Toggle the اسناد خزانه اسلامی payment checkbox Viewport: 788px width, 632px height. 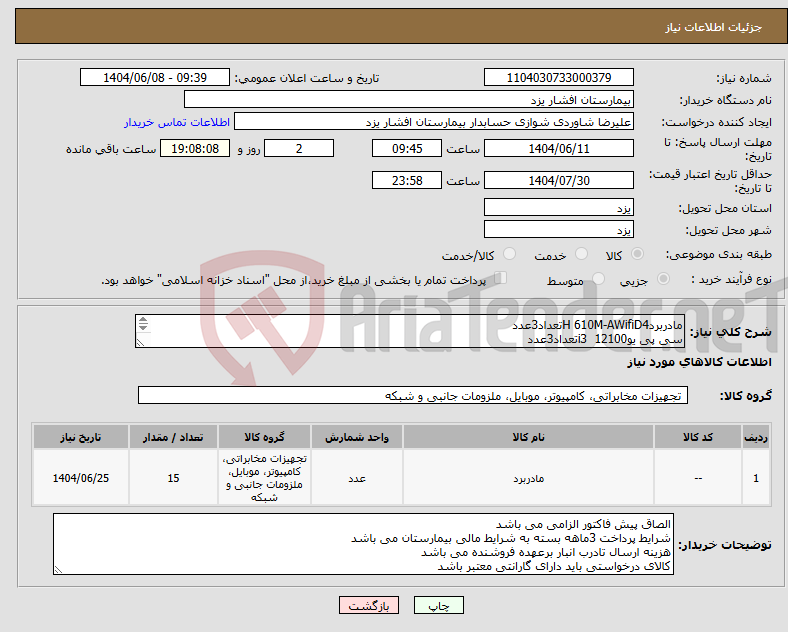click(x=501, y=278)
